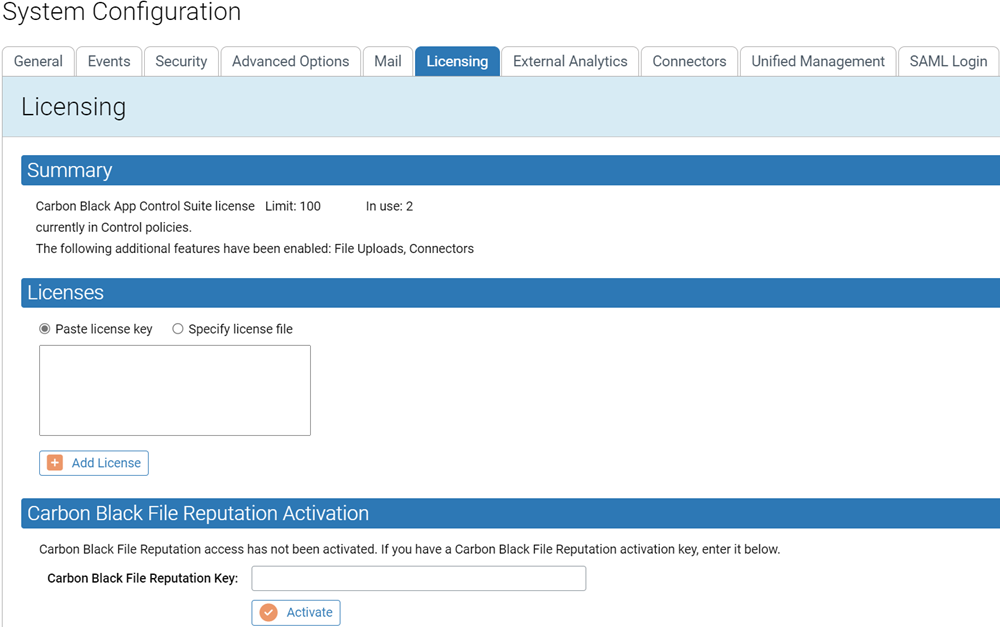Image resolution: width=1000 pixels, height=627 pixels.
Task: Click the orange checkmark icon on Activate
Action: tap(268, 612)
